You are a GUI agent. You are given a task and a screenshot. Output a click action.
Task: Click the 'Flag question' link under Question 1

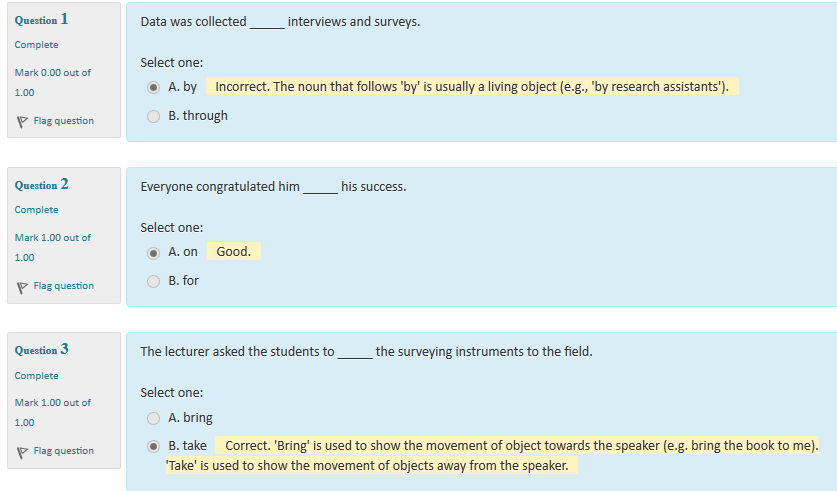(64, 121)
